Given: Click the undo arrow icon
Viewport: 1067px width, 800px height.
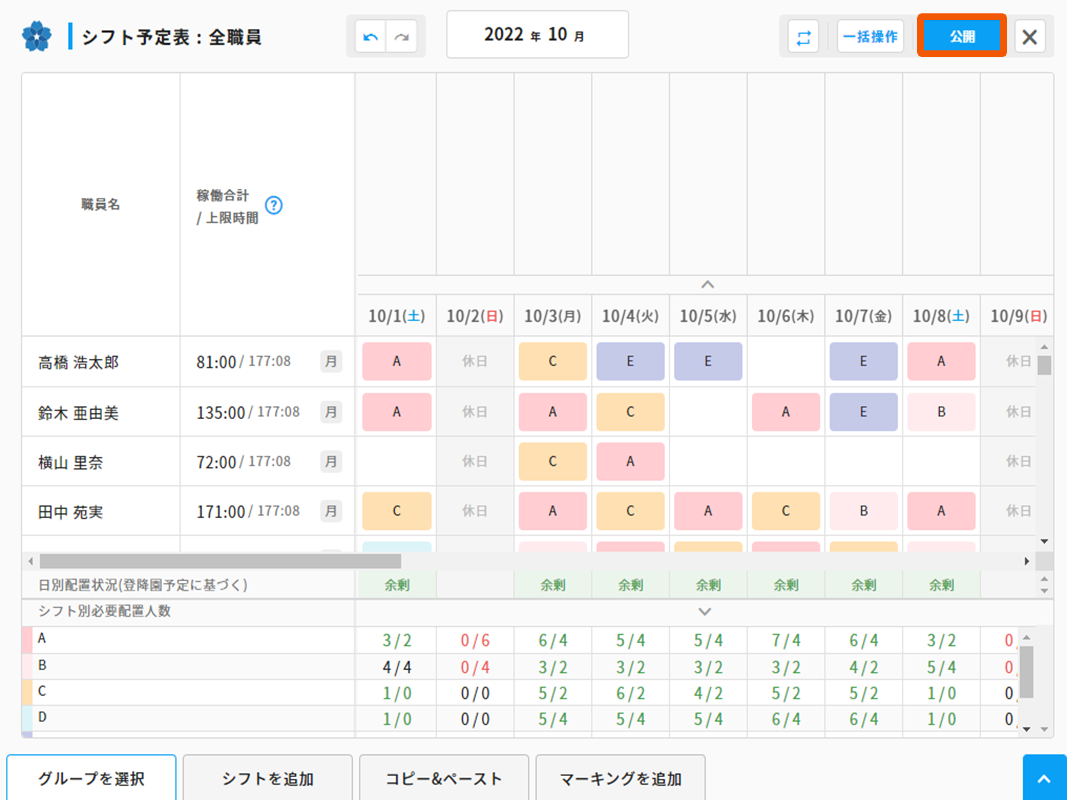Looking at the screenshot, I should coord(371,37).
